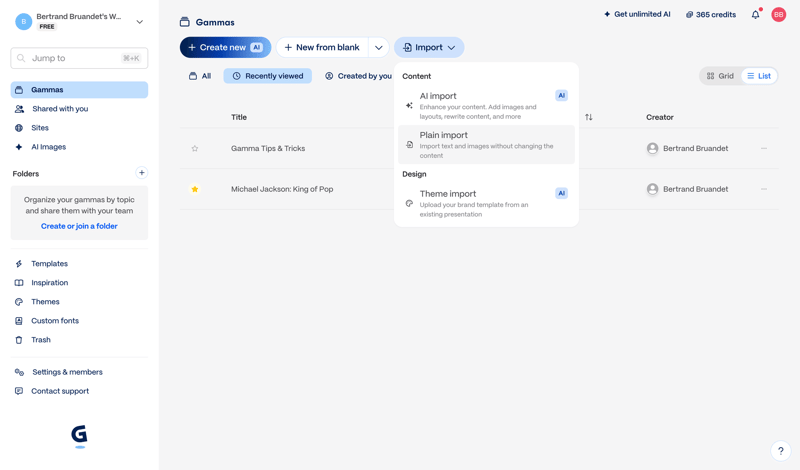Image resolution: width=800 pixels, height=470 pixels.
Task: Click the Plain import document icon
Action: tap(409, 145)
